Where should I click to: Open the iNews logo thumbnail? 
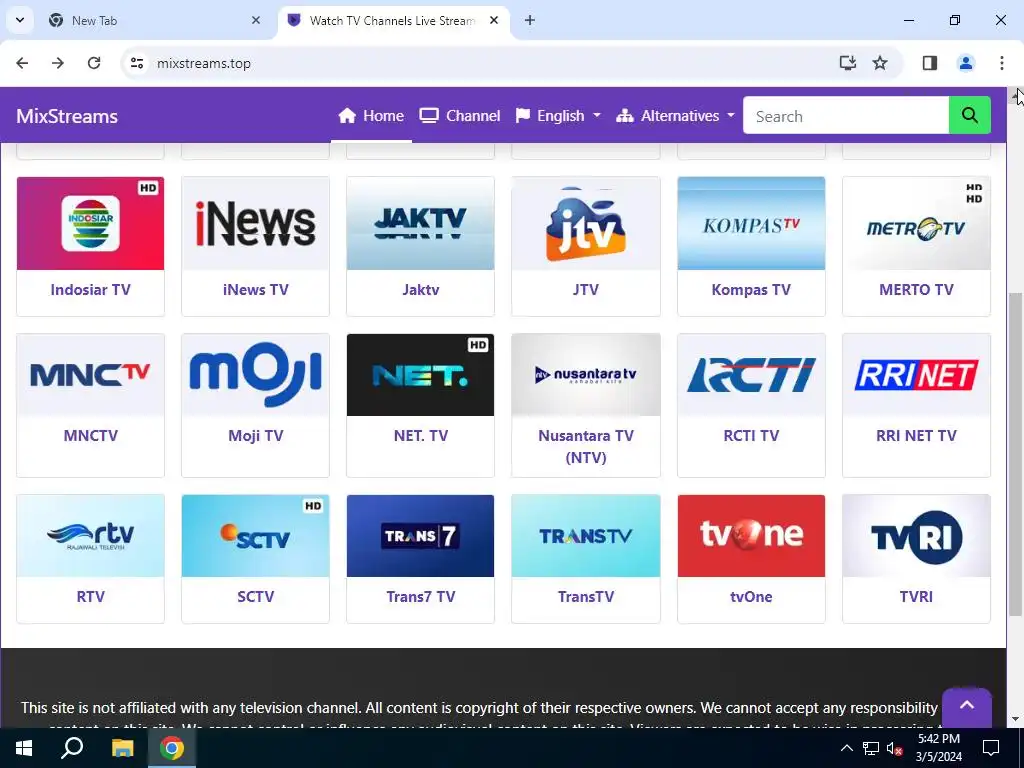pyautogui.click(x=255, y=223)
